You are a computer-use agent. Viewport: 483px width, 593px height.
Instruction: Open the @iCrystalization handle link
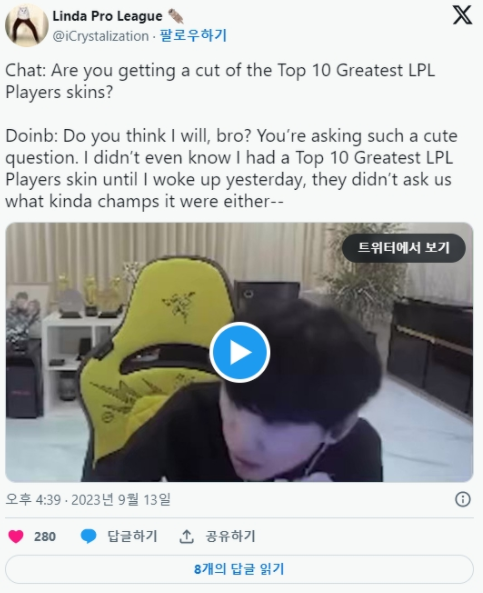coord(101,36)
